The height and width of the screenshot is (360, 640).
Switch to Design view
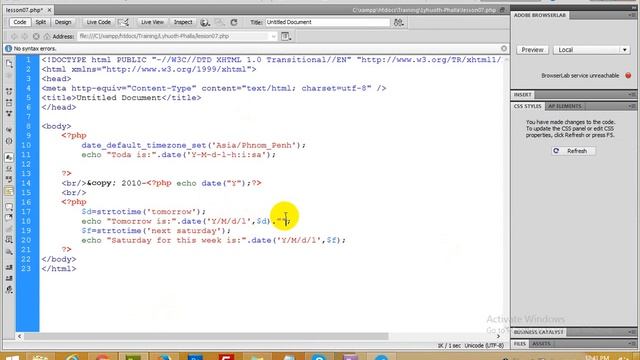(63, 22)
